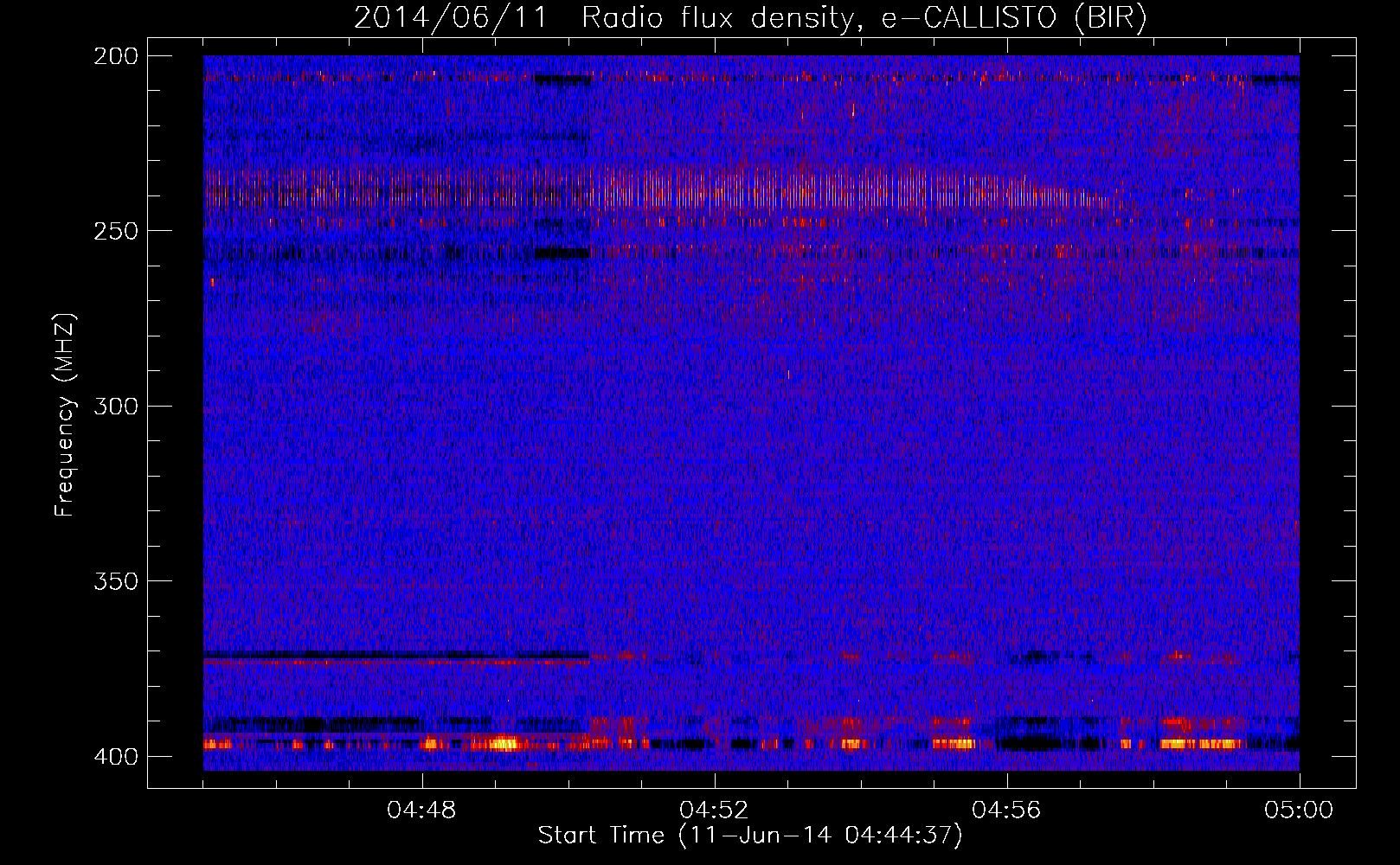Click the 250 frequency tick label
This screenshot has height=865, width=1400.
(x=115, y=231)
